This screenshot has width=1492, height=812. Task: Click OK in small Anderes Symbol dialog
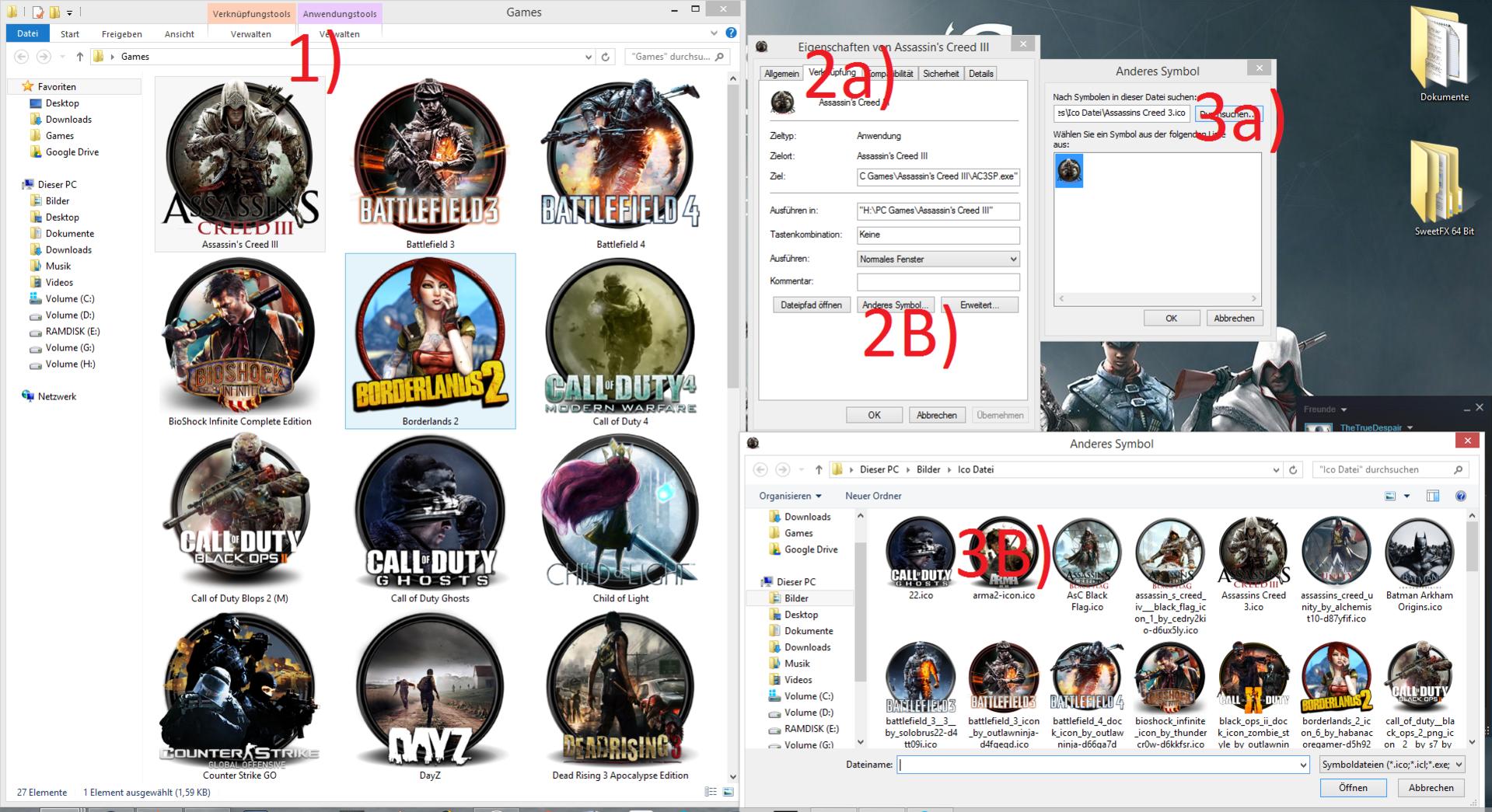(x=1171, y=319)
